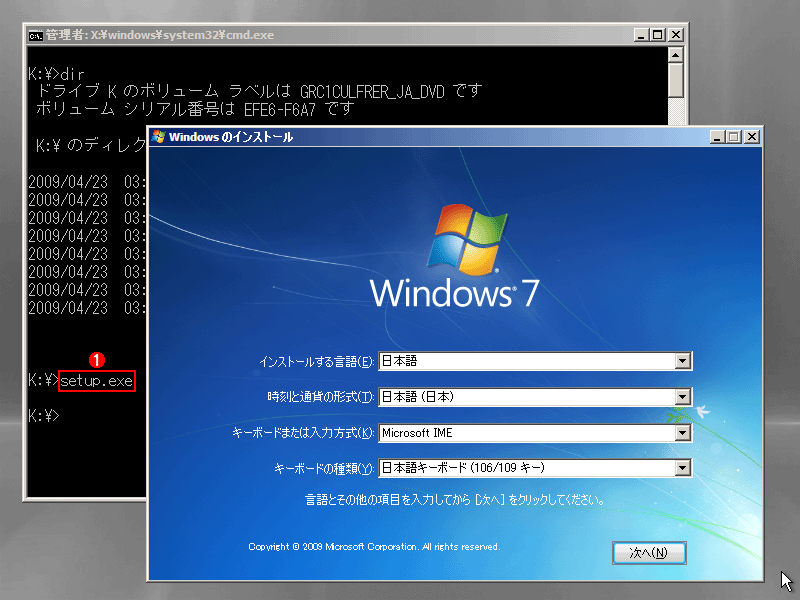Click the instruction text about clicking 次へ

click(455, 500)
